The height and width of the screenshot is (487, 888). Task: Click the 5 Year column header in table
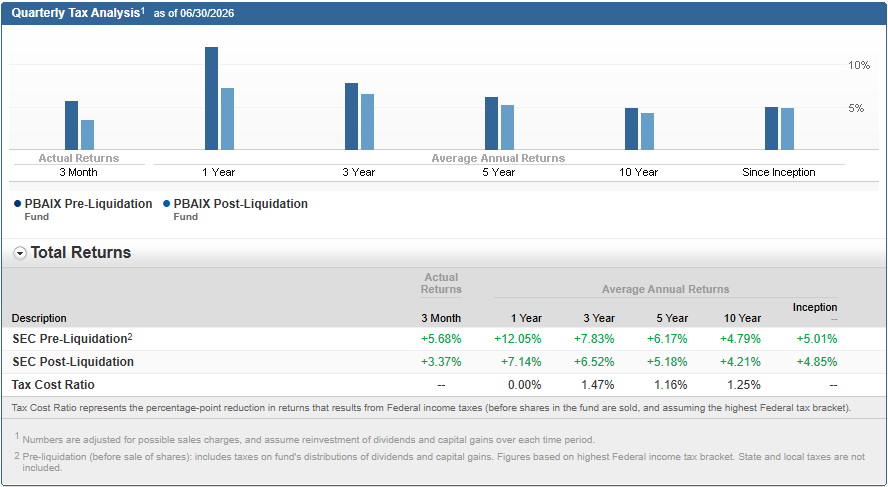point(672,318)
